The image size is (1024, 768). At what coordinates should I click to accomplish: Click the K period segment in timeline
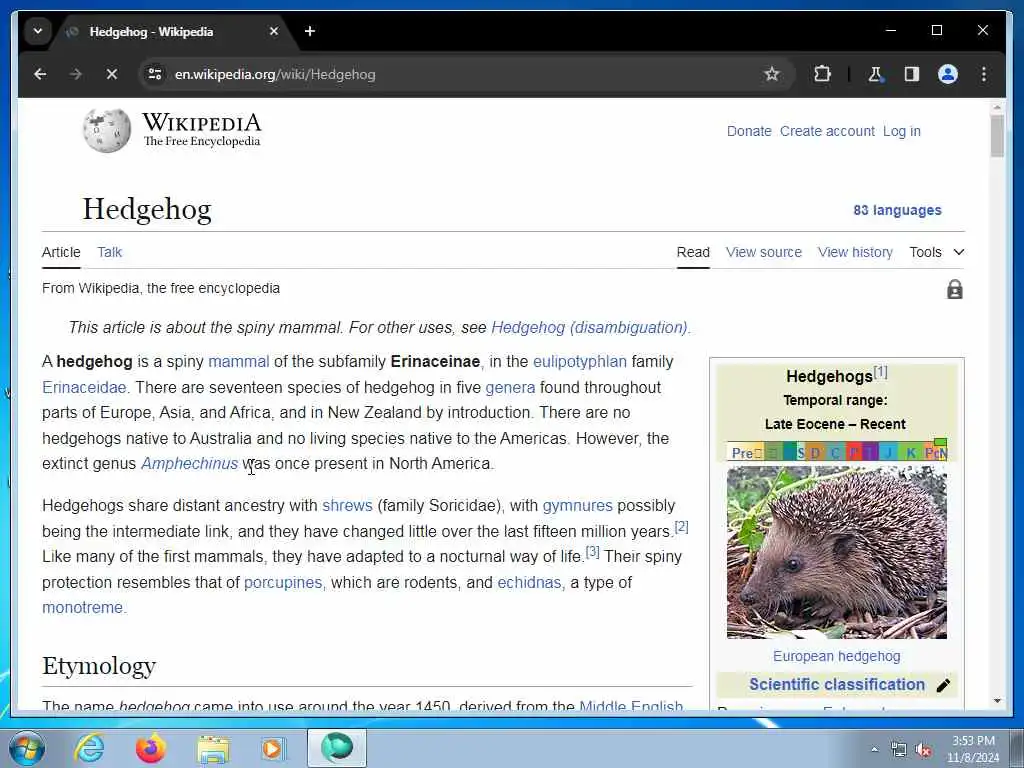tap(910, 452)
